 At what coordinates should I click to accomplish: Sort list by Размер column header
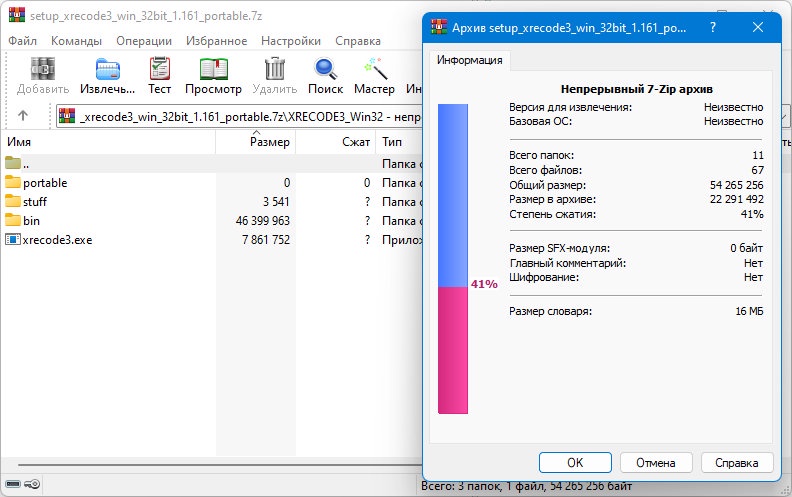pyautogui.click(x=256, y=142)
